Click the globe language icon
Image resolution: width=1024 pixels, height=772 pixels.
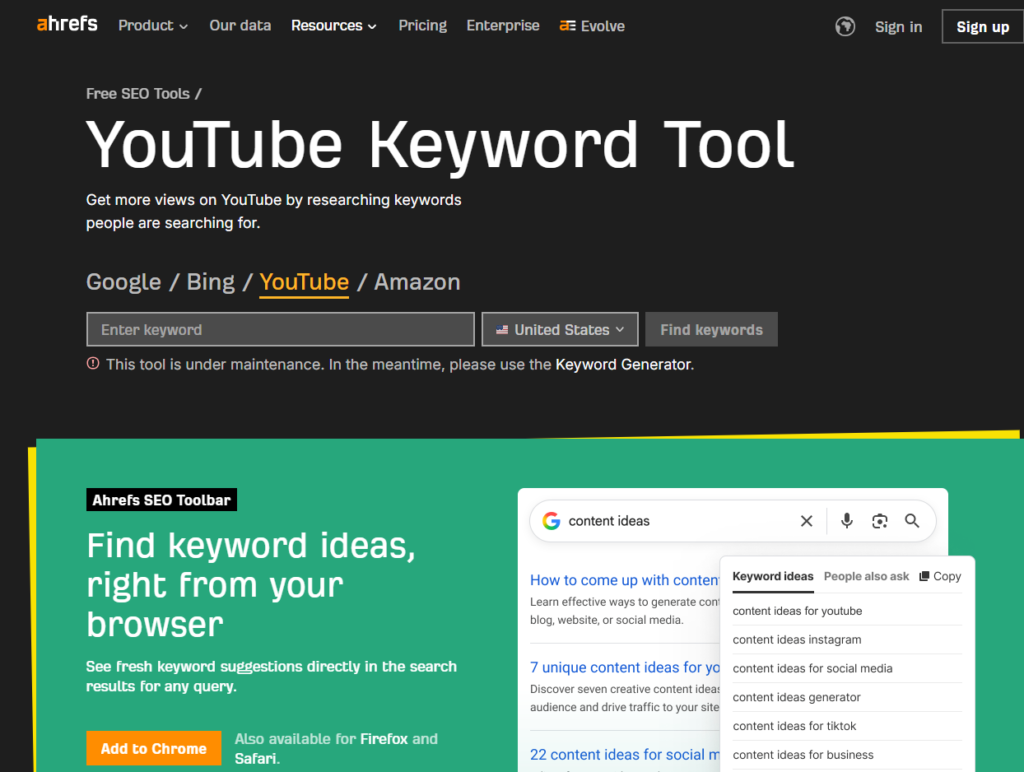click(845, 27)
